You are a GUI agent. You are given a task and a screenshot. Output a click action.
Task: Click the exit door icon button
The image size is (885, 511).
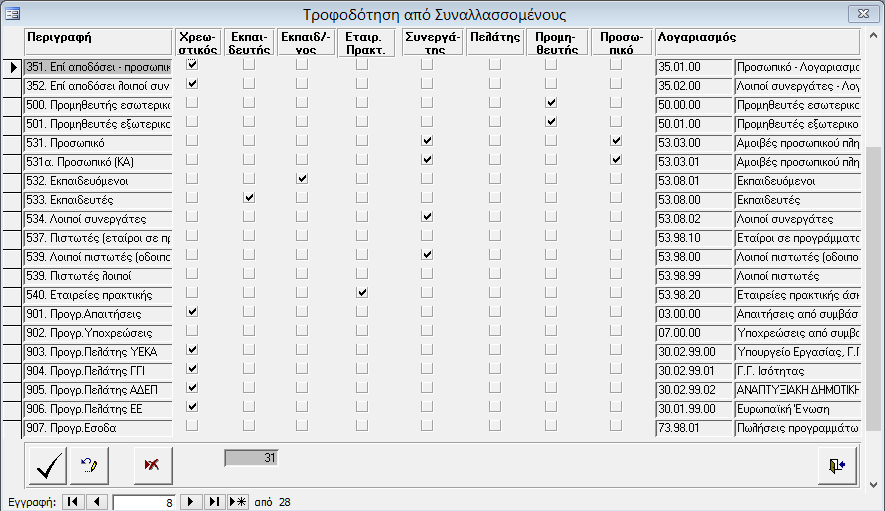tap(836, 465)
